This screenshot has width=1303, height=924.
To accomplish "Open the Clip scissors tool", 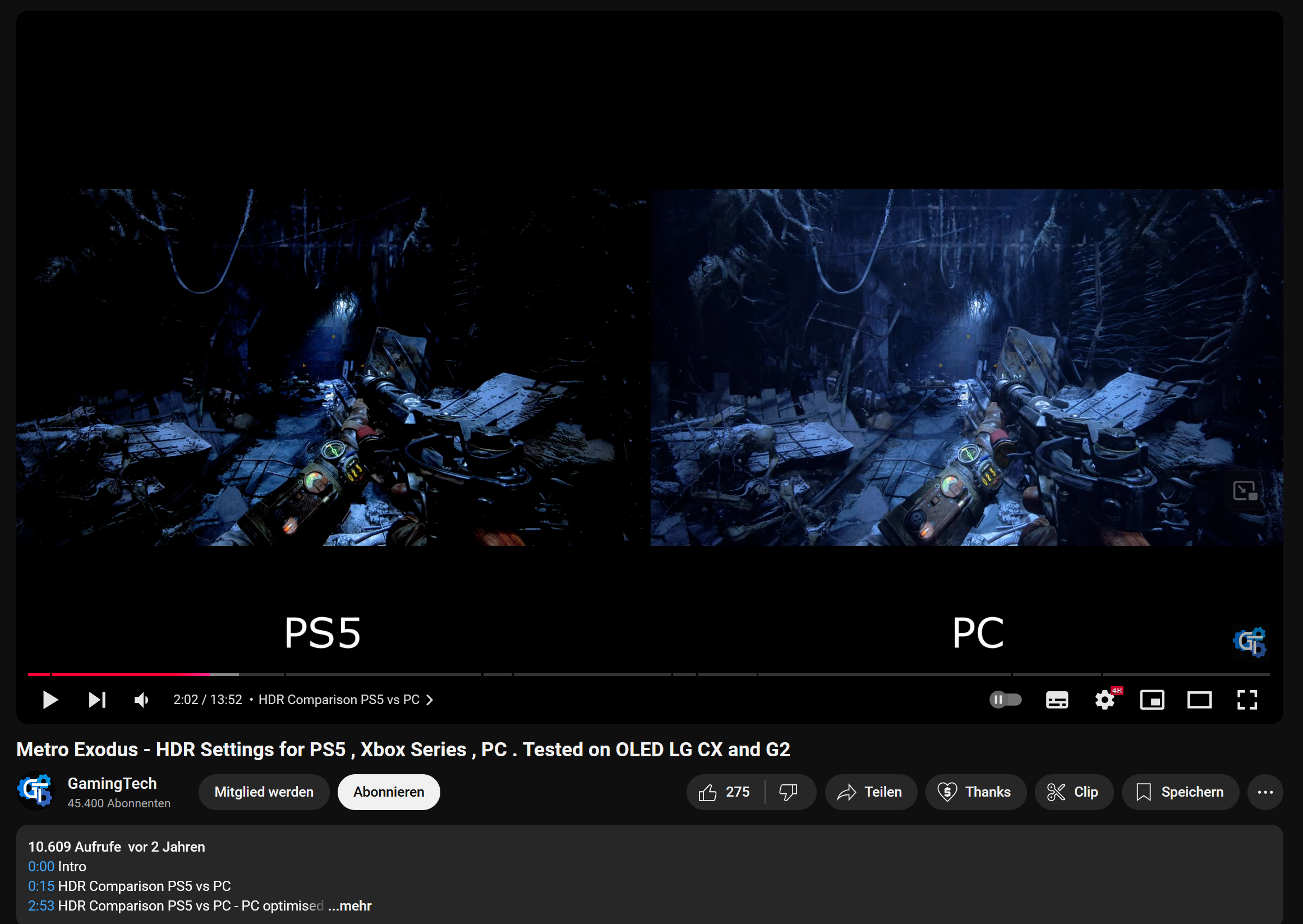I will pyautogui.click(x=1073, y=792).
